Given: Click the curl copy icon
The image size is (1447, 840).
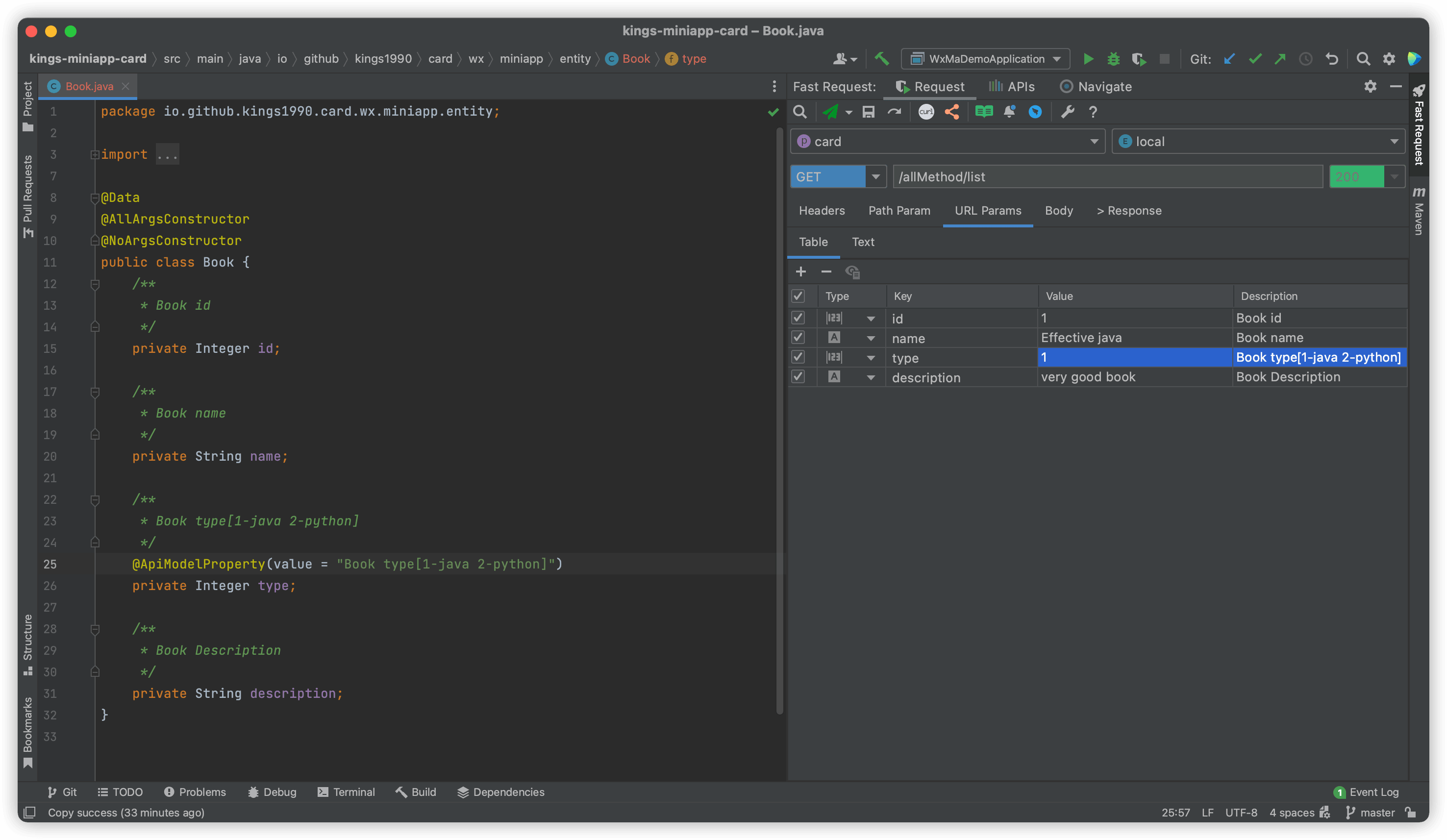Looking at the screenshot, I should pyautogui.click(x=925, y=112).
